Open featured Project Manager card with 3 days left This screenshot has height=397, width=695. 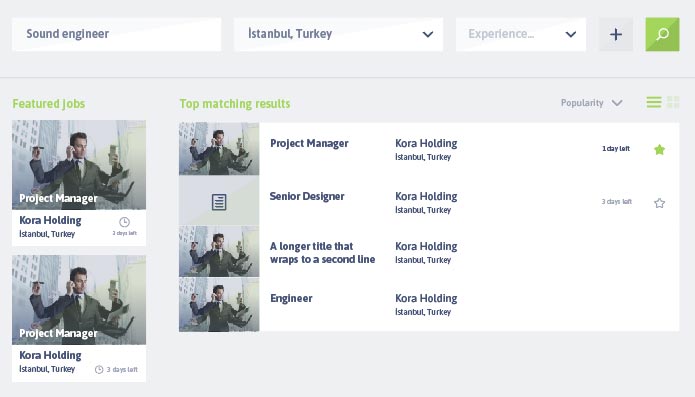pyautogui.click(x=79, y=318)
